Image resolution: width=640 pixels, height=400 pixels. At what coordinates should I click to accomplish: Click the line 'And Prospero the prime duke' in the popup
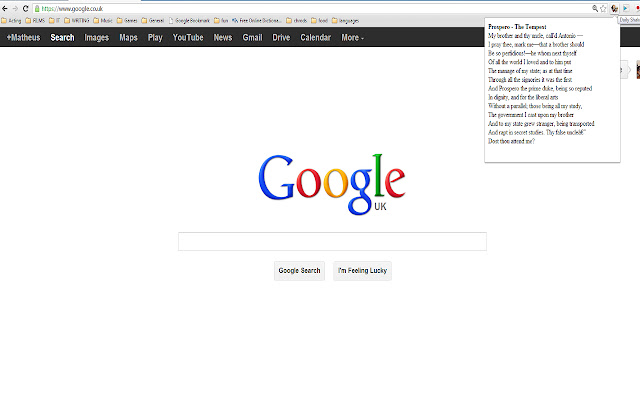click(520, 89)
